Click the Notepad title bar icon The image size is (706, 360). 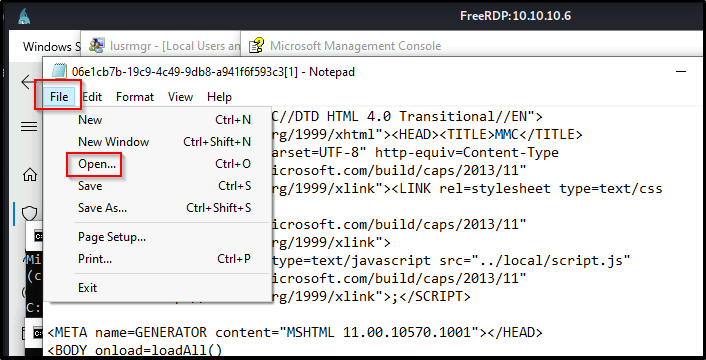[x=59, y=72]
